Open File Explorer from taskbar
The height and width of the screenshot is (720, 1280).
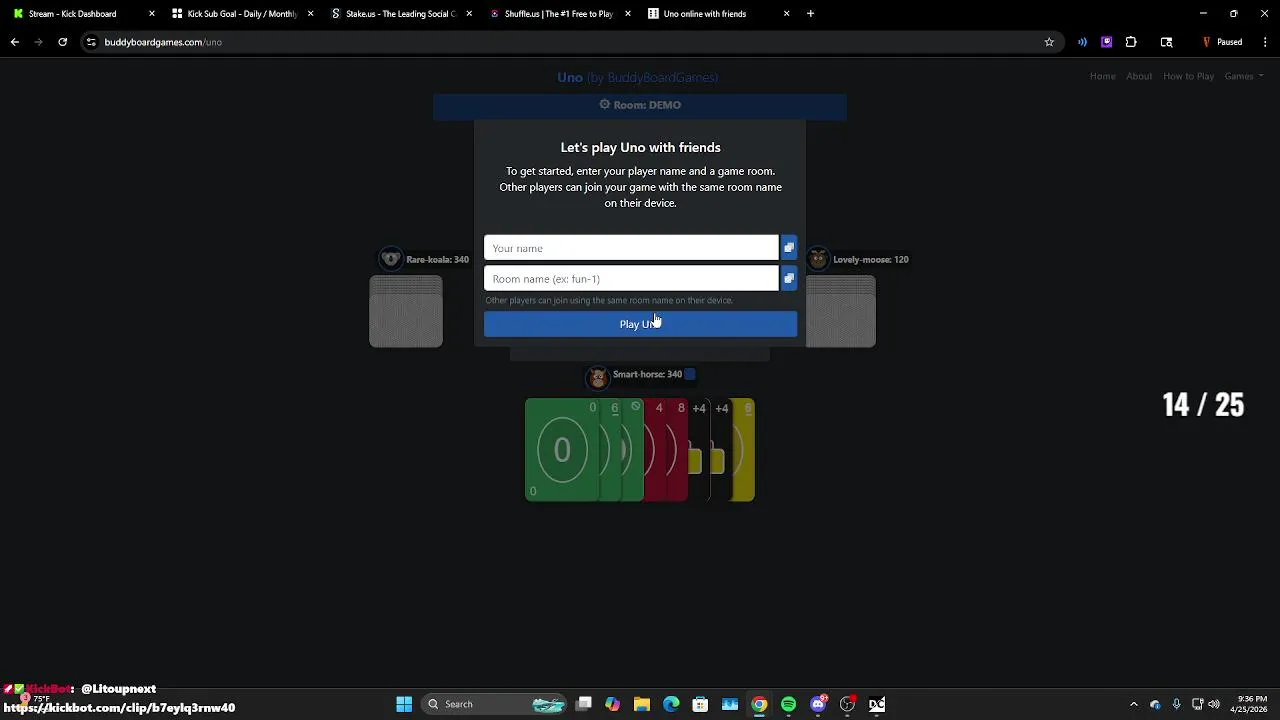[x=642, y=704]
